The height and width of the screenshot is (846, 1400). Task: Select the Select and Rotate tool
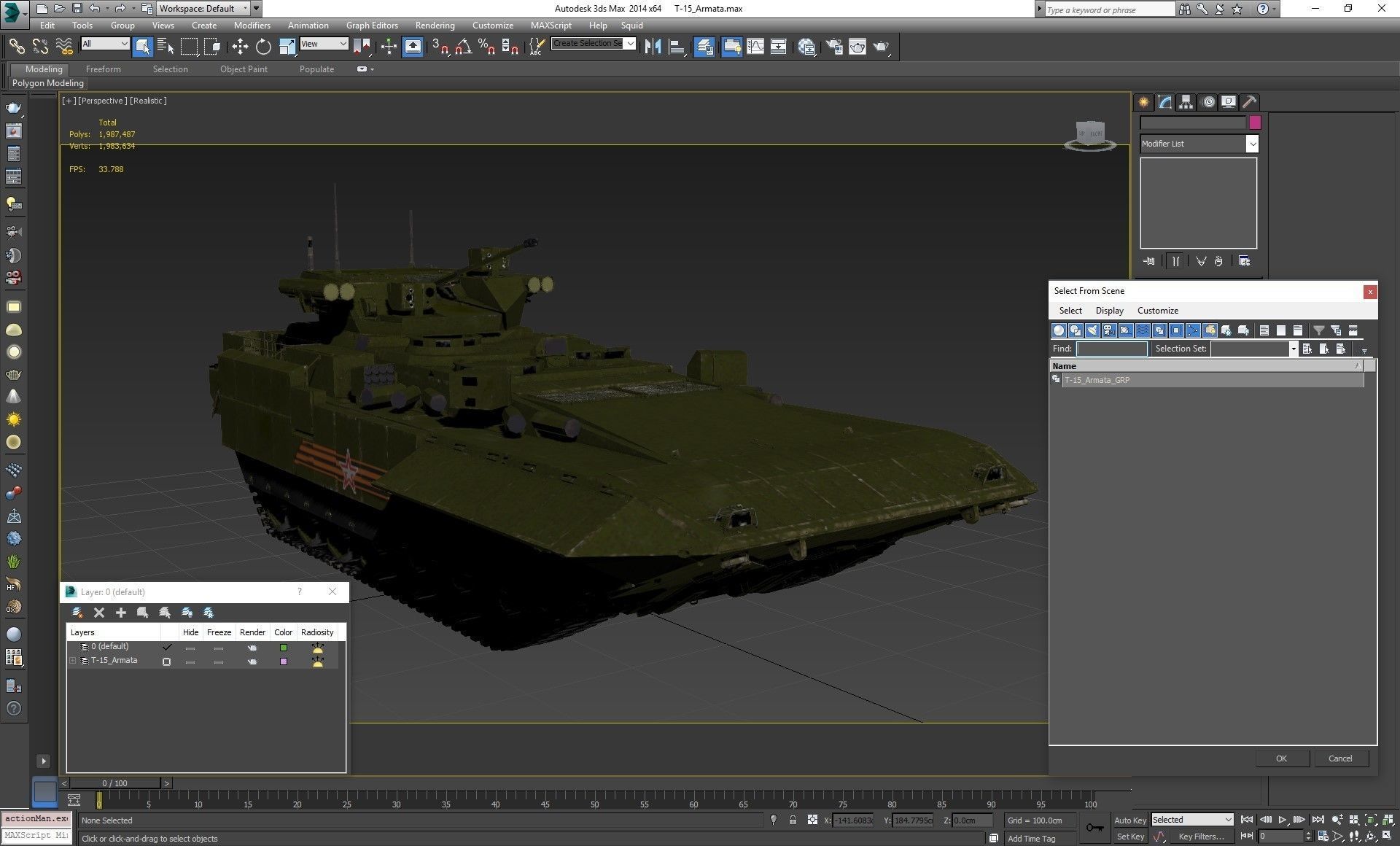coord(263,47)
